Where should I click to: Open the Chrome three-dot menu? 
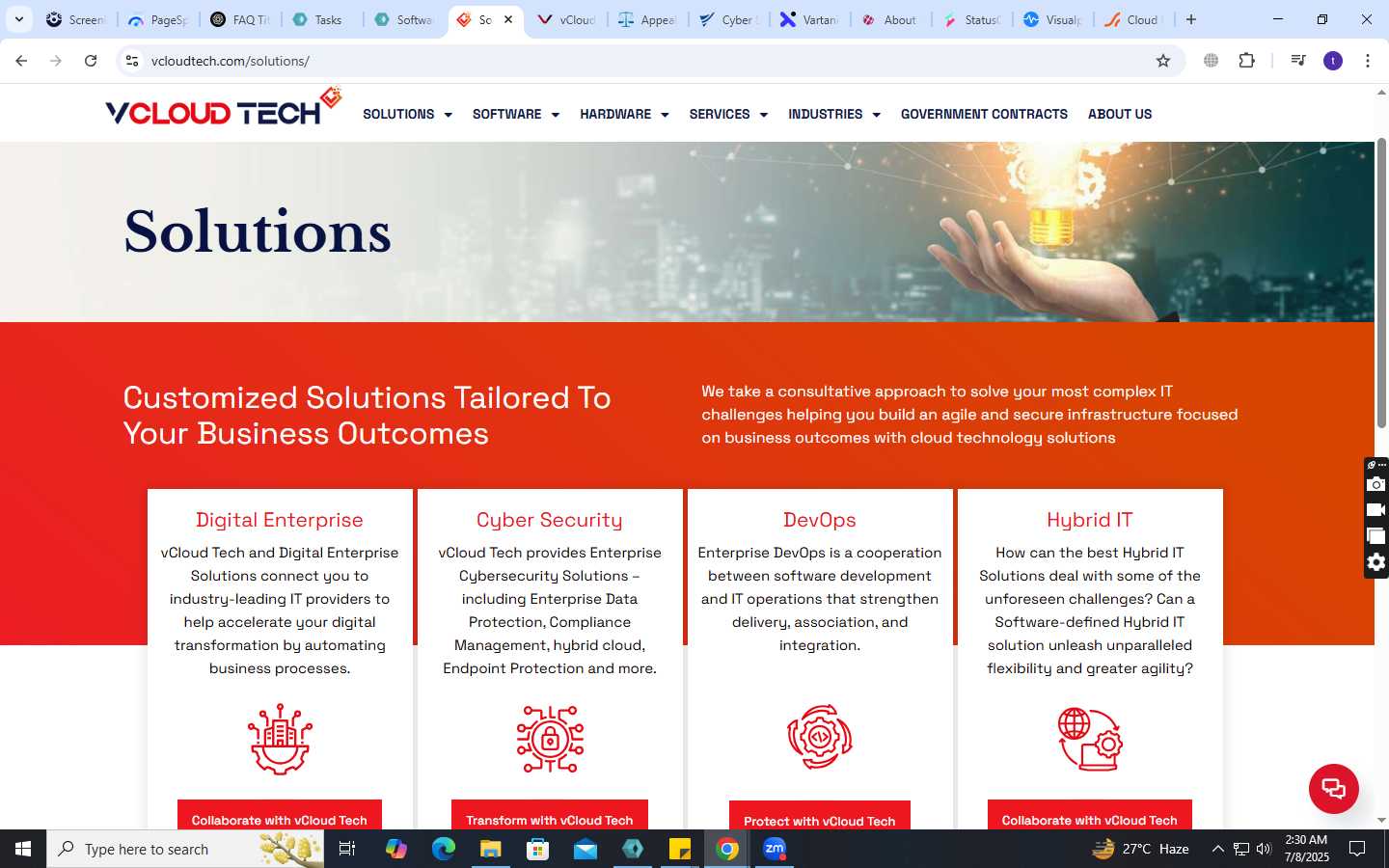[1367, 61]
